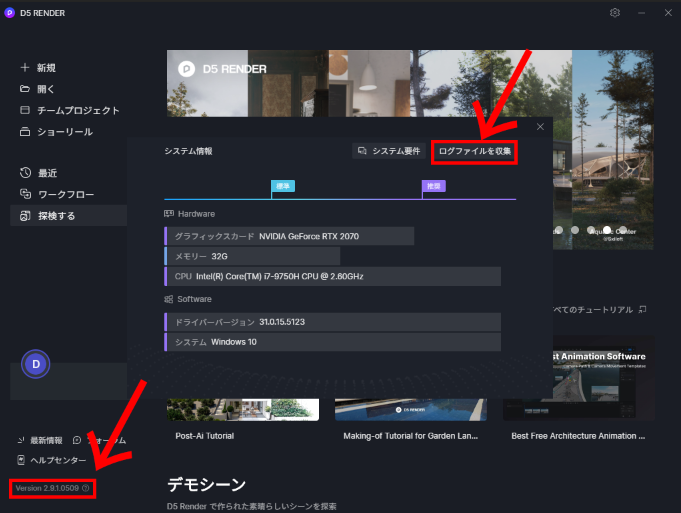Open チームプロジェクト from sidebar
Viewport: 681px width, 513px height.
coord(78,110)
